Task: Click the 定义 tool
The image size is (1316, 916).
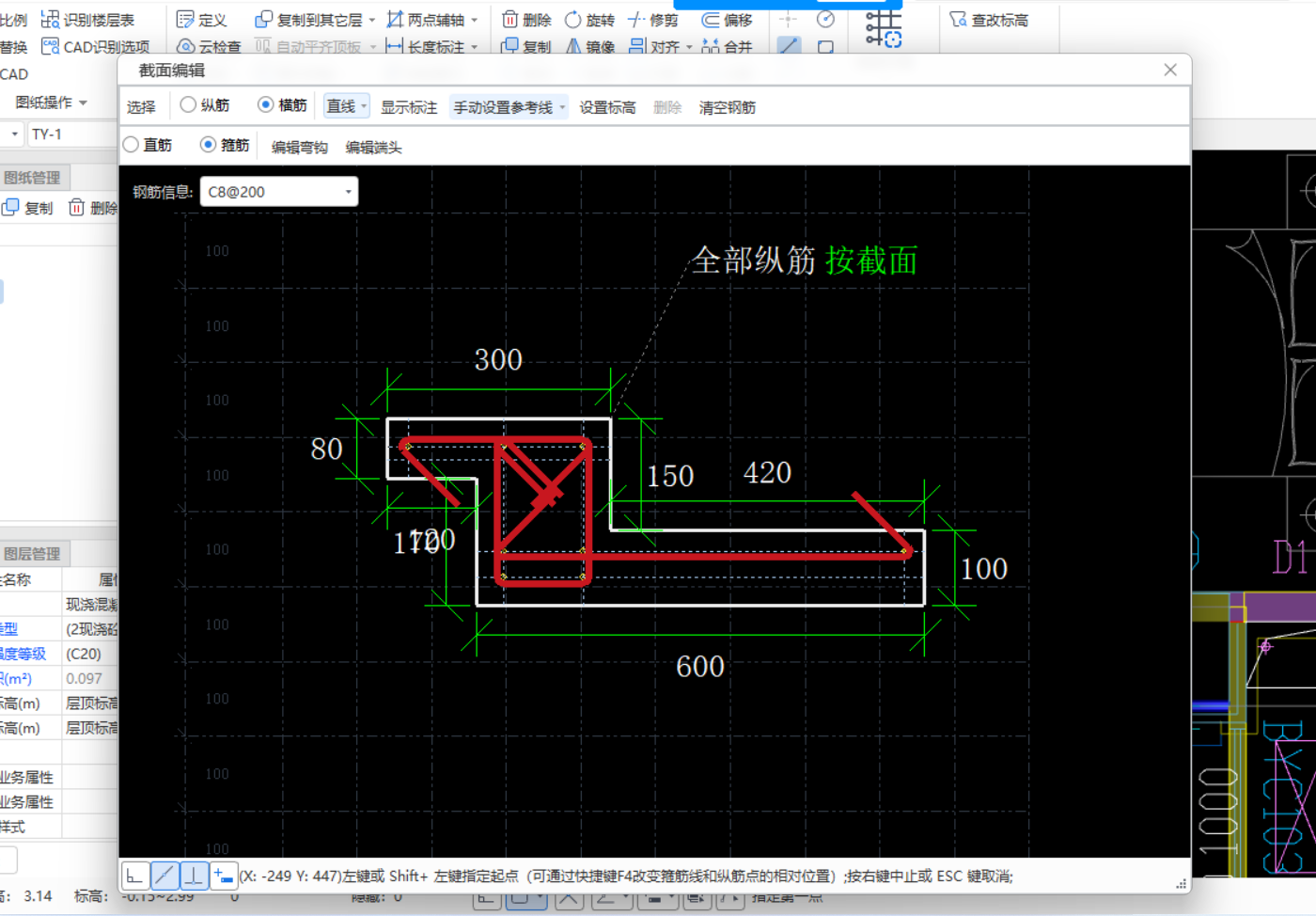Action: pyautogui.click(x=201, y=20)
